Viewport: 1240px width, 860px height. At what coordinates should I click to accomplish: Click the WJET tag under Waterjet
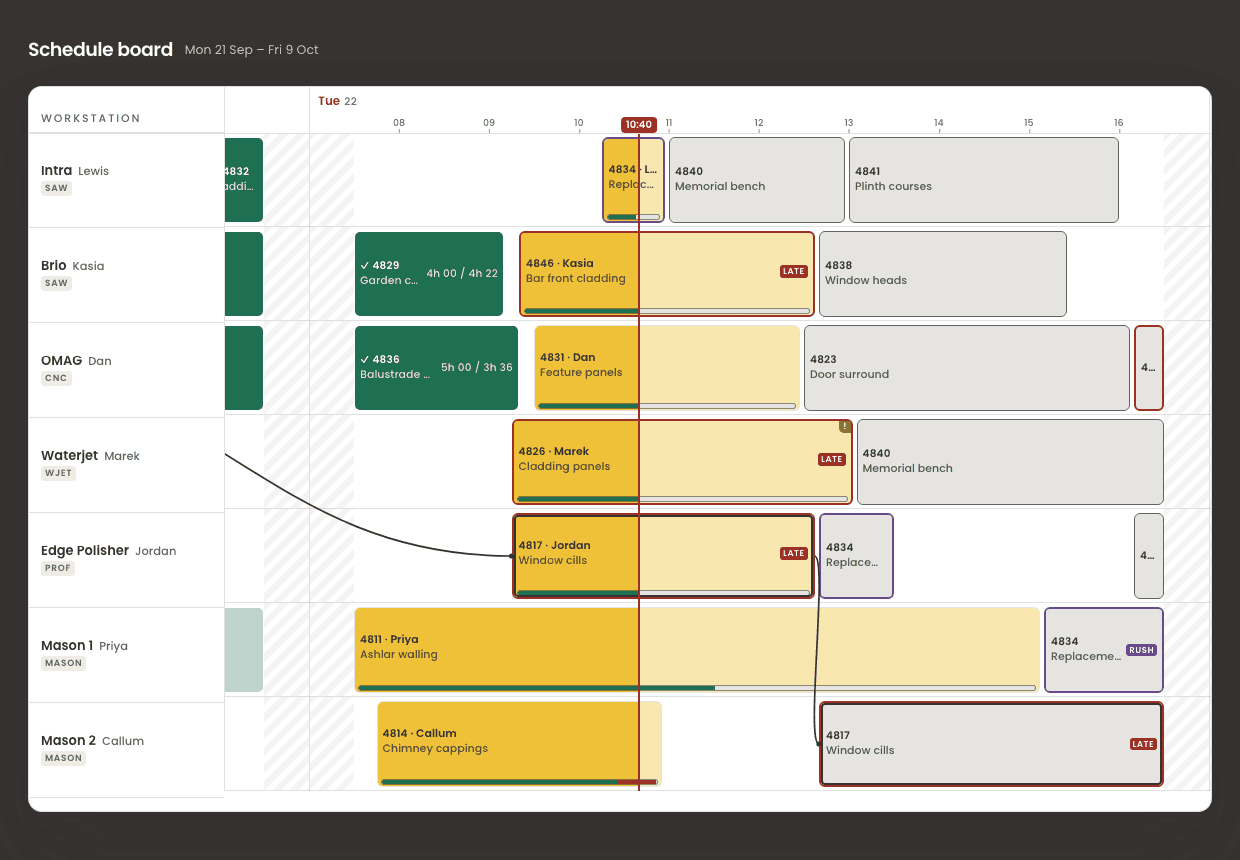coord(59,473)
